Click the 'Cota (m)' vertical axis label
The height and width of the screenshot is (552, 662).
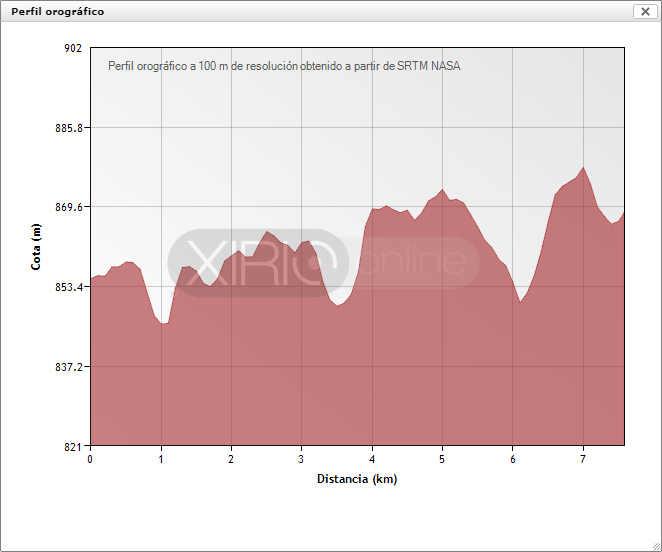click(36, 247)
